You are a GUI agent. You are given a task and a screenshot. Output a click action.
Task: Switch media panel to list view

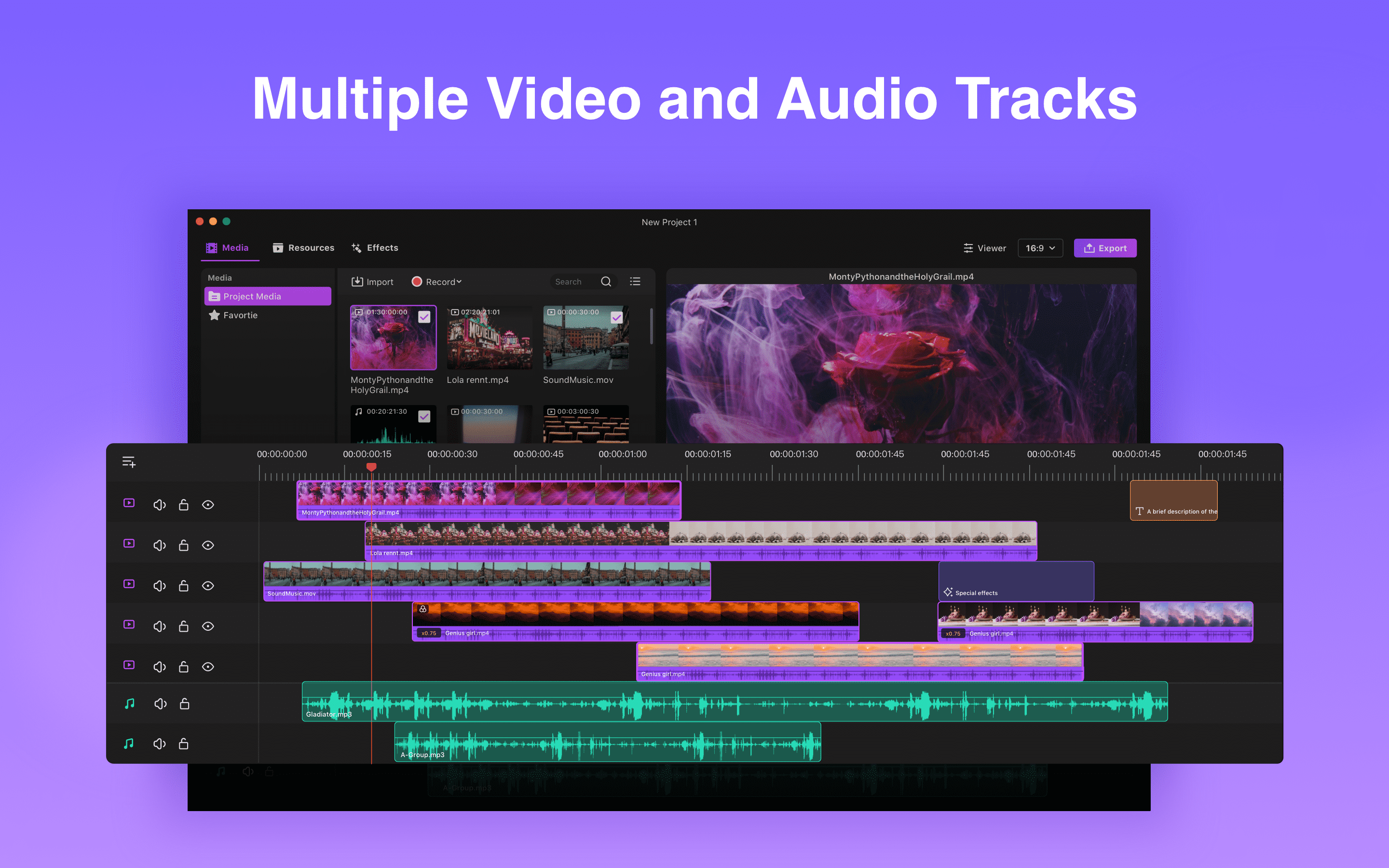point(635,281)
